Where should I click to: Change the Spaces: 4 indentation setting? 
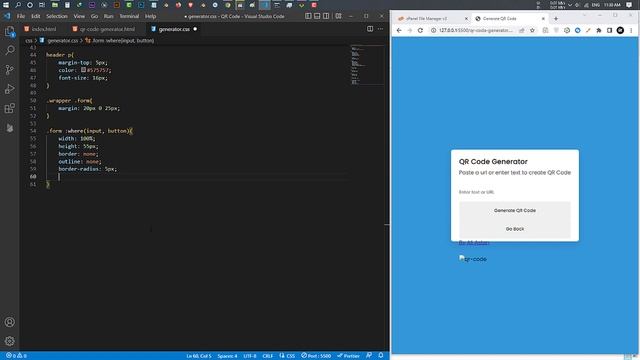pyautogui.click(x=227, y=356)
